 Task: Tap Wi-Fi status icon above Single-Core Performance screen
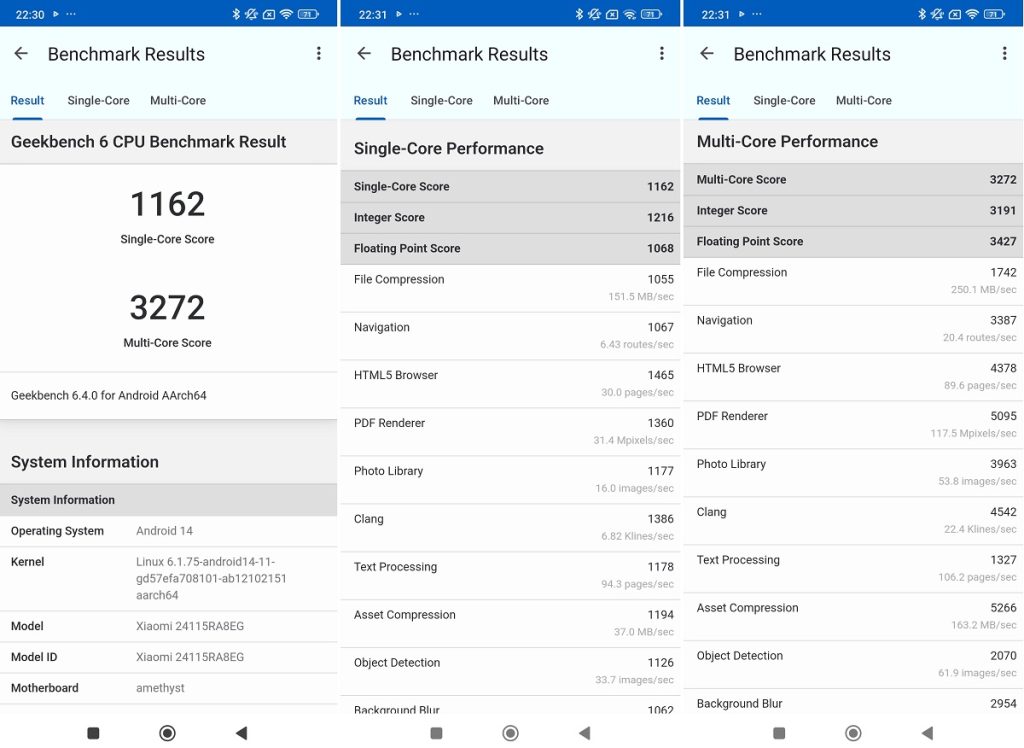(630, 14)
